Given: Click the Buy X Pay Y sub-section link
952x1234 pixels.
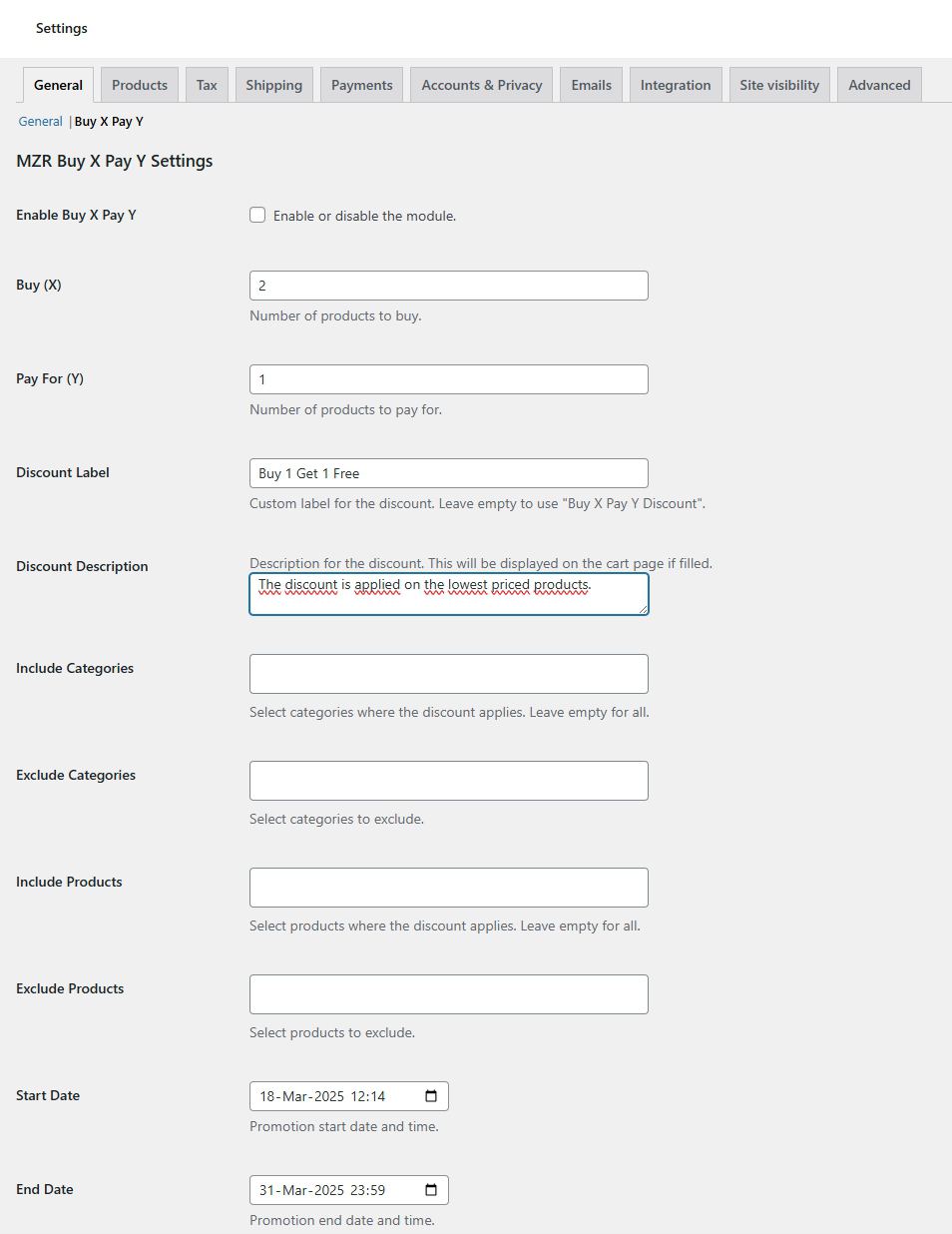Looking at the screenshot, I should tap(109, 121).
